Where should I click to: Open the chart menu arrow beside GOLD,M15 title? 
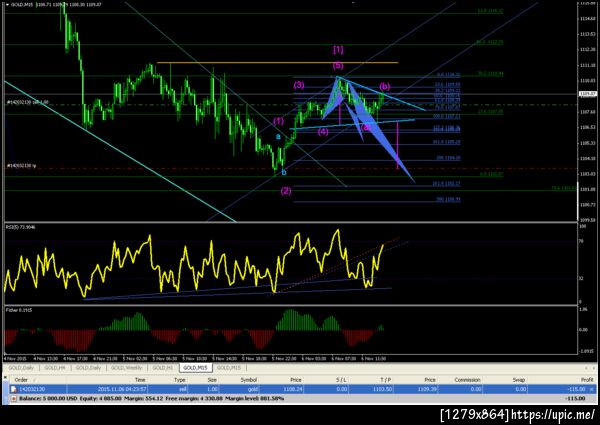[x=7, y=5]
